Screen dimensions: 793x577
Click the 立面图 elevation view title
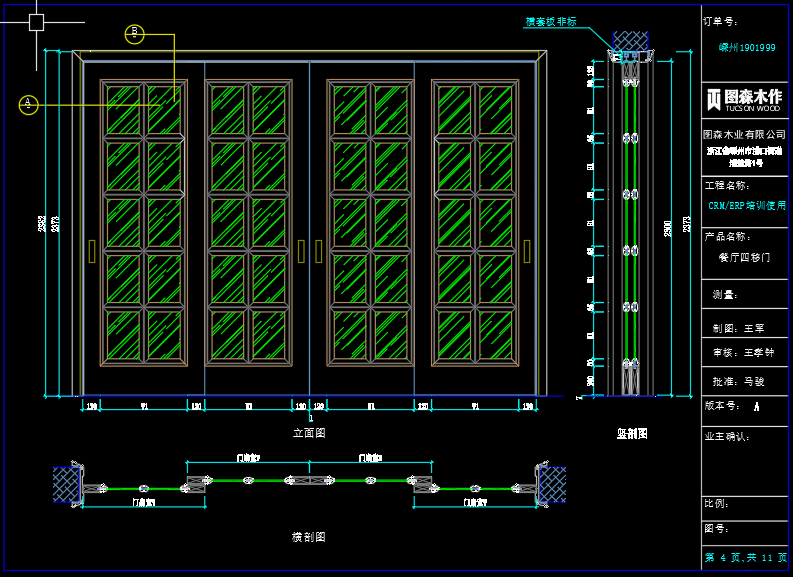[x=309, y=433]
